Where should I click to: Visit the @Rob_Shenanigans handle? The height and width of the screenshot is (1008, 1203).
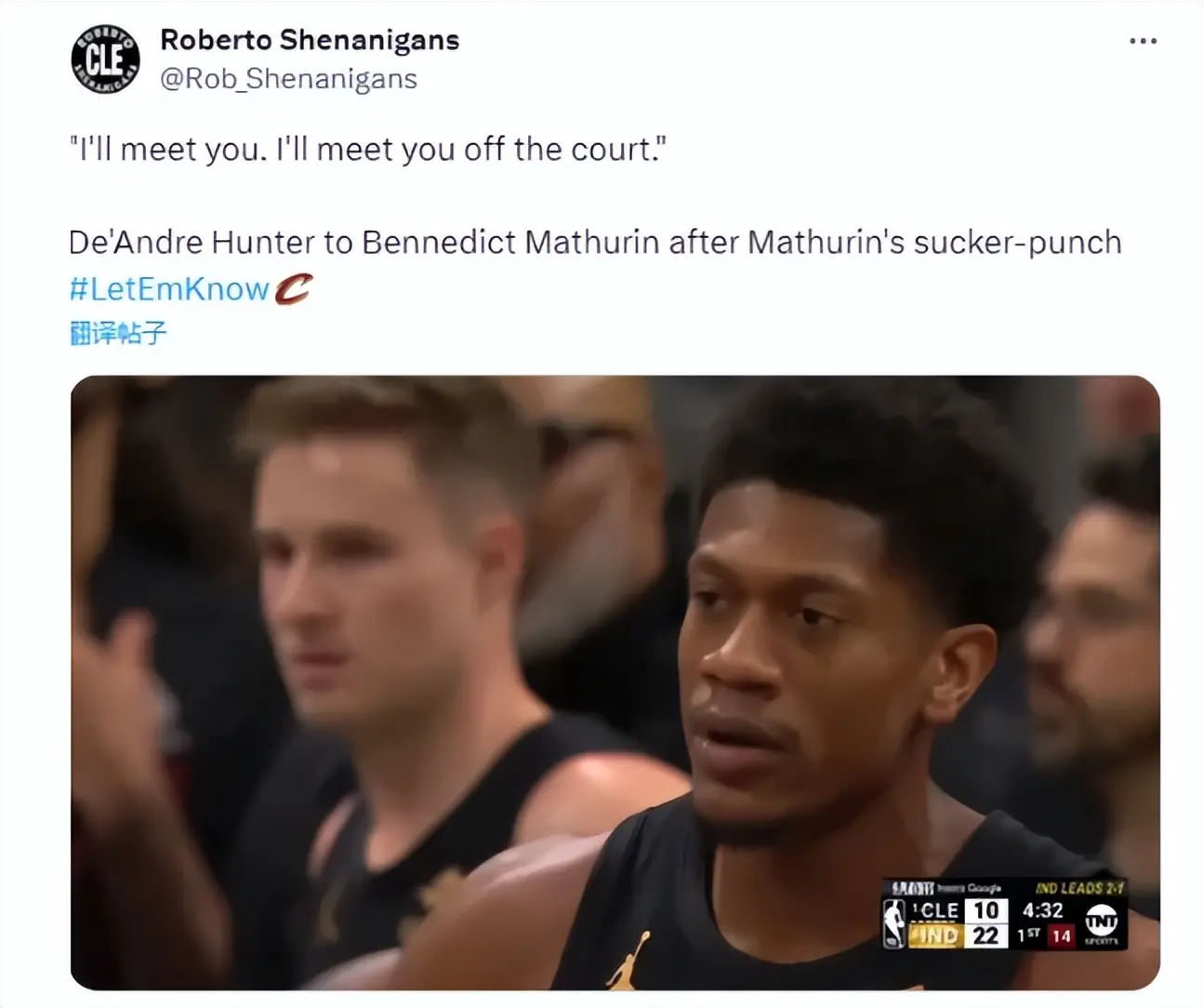point(288,79)
